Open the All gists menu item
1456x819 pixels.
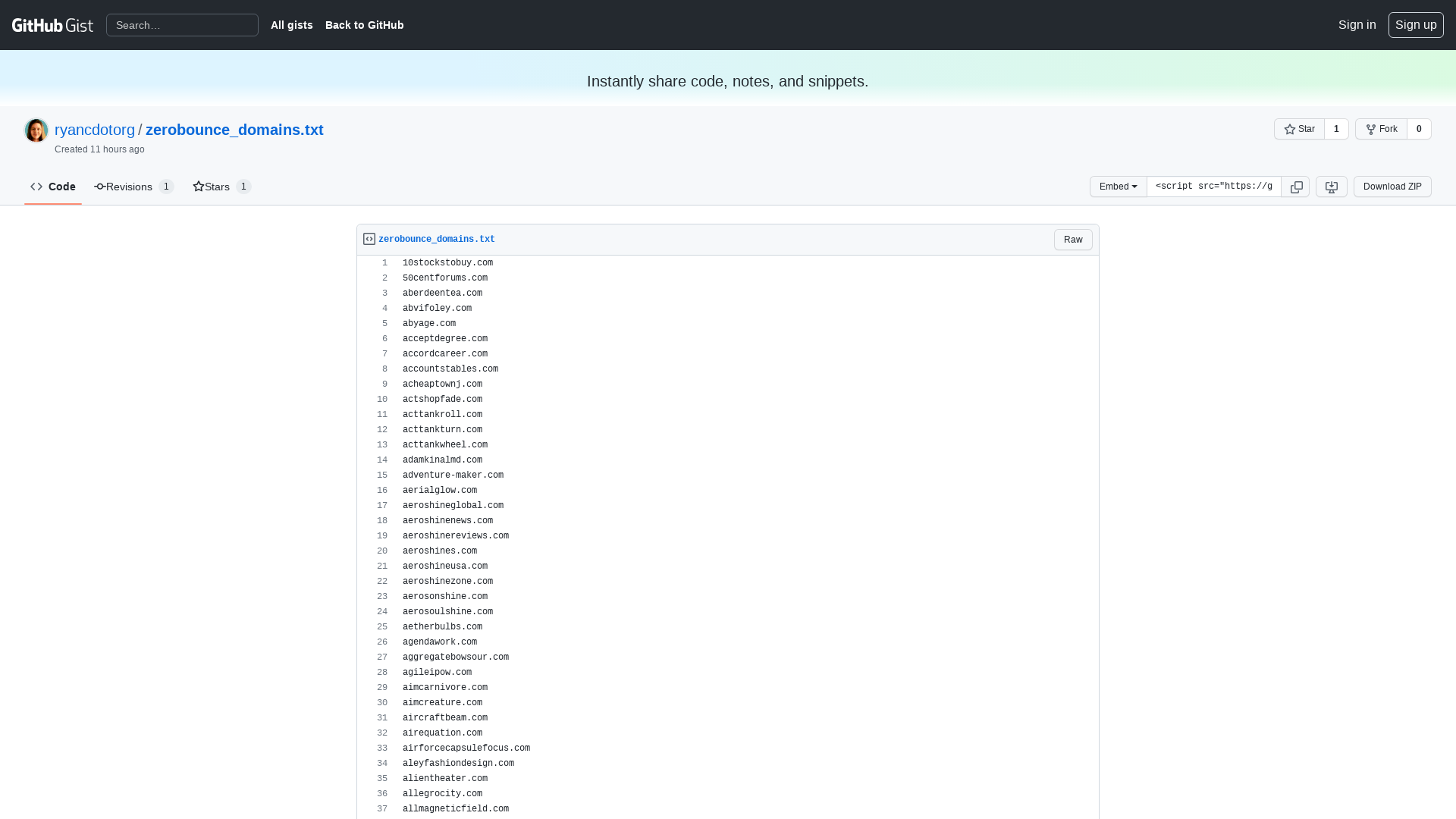coord(291,25)
